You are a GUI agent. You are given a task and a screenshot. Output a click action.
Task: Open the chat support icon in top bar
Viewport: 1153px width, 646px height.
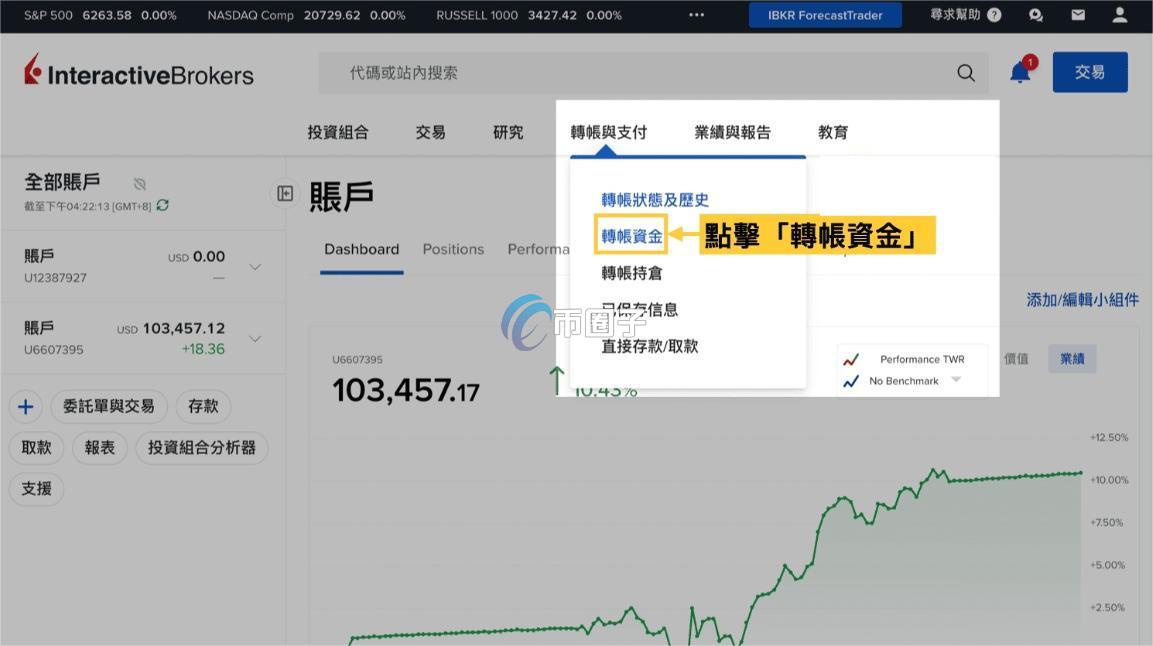1036,15
